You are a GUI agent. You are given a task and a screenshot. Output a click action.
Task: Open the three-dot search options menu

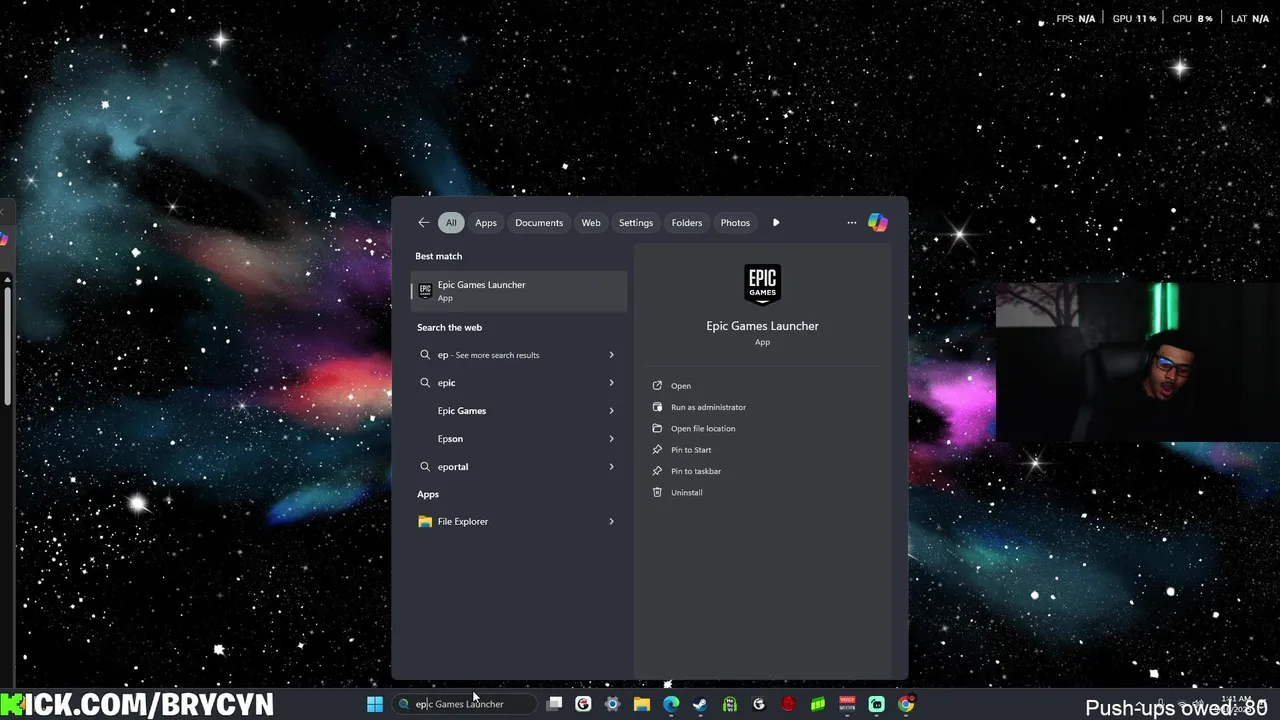coord(852,223)
